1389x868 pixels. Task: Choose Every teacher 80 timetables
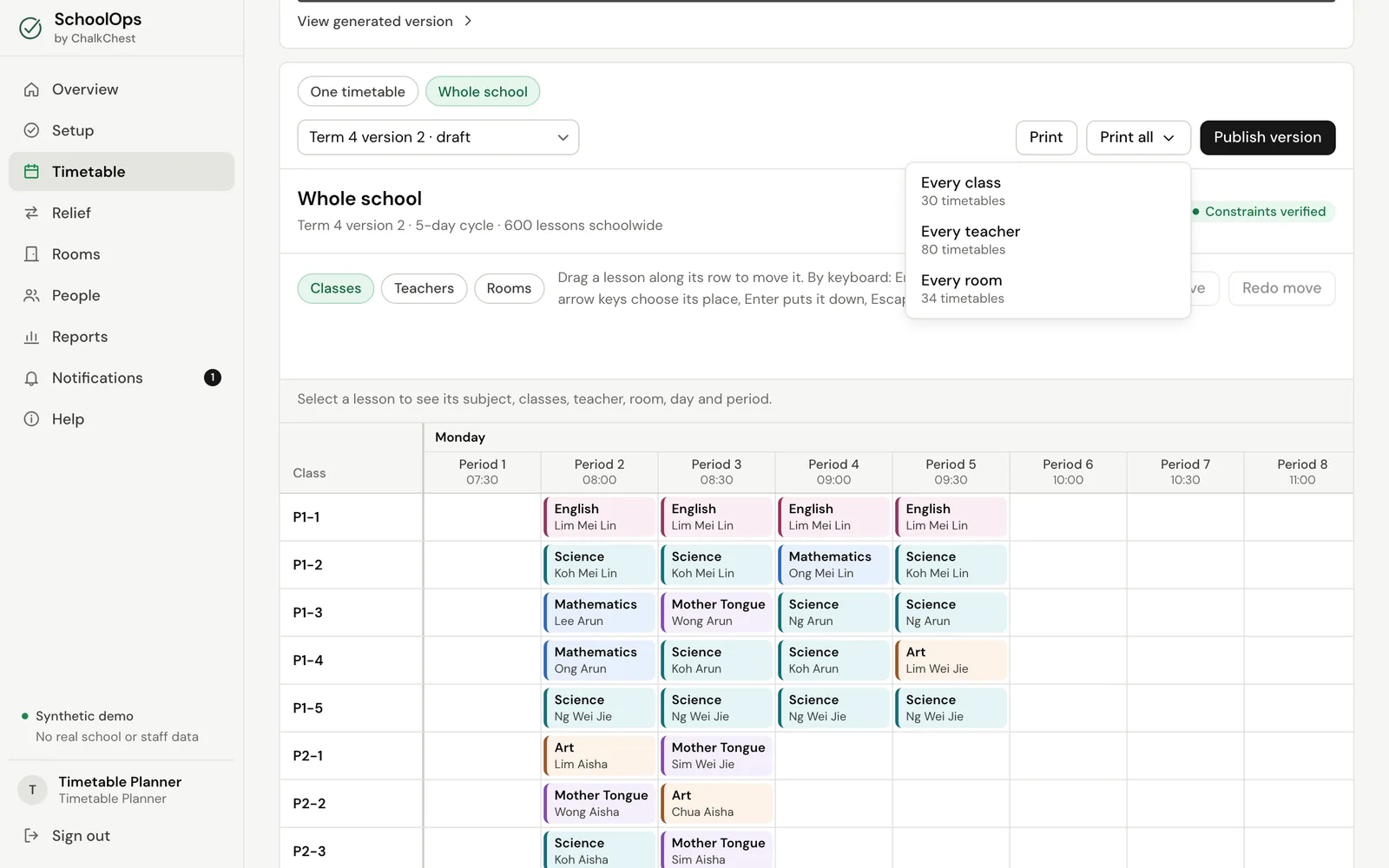point(1048,240)
